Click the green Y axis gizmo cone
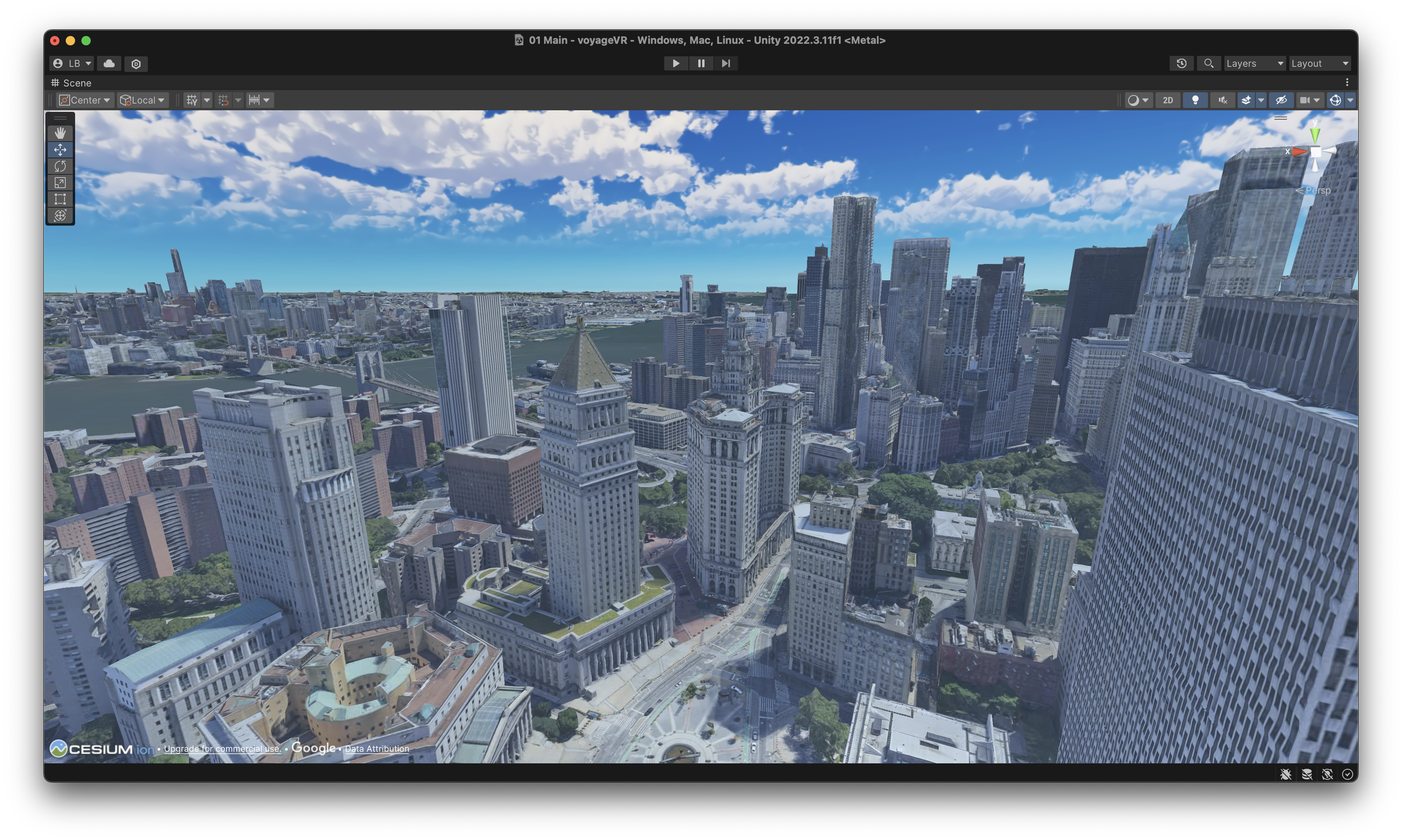1402x840 pixels. pos(1315,135)
